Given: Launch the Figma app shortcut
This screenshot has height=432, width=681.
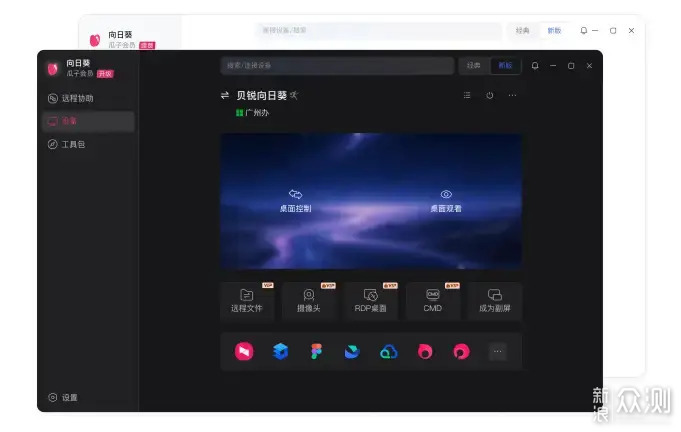Looking at the screenshot, I should tap(317, 351).
